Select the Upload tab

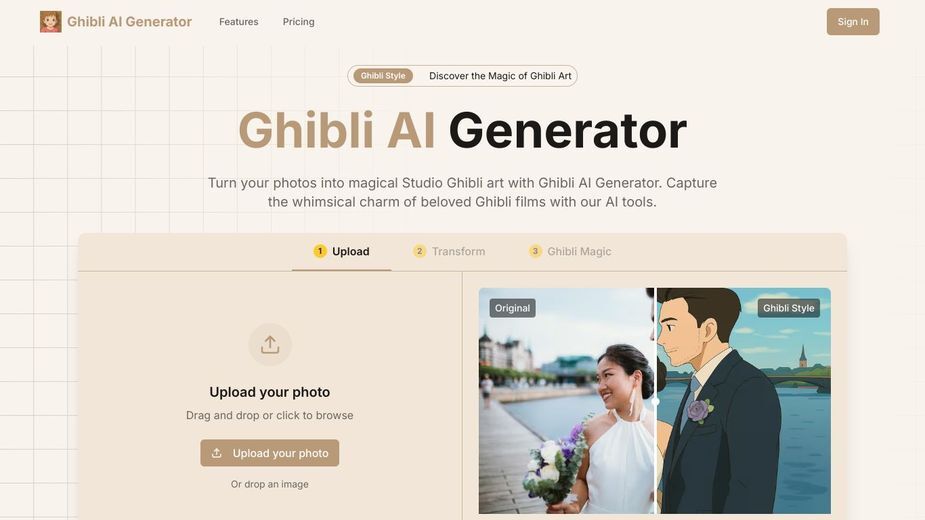[x=342, y=251]
